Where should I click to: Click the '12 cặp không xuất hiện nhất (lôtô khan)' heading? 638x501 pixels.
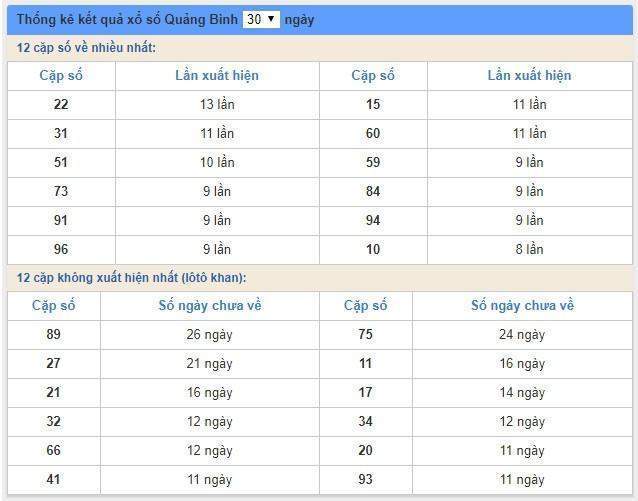tap(131, 277)
